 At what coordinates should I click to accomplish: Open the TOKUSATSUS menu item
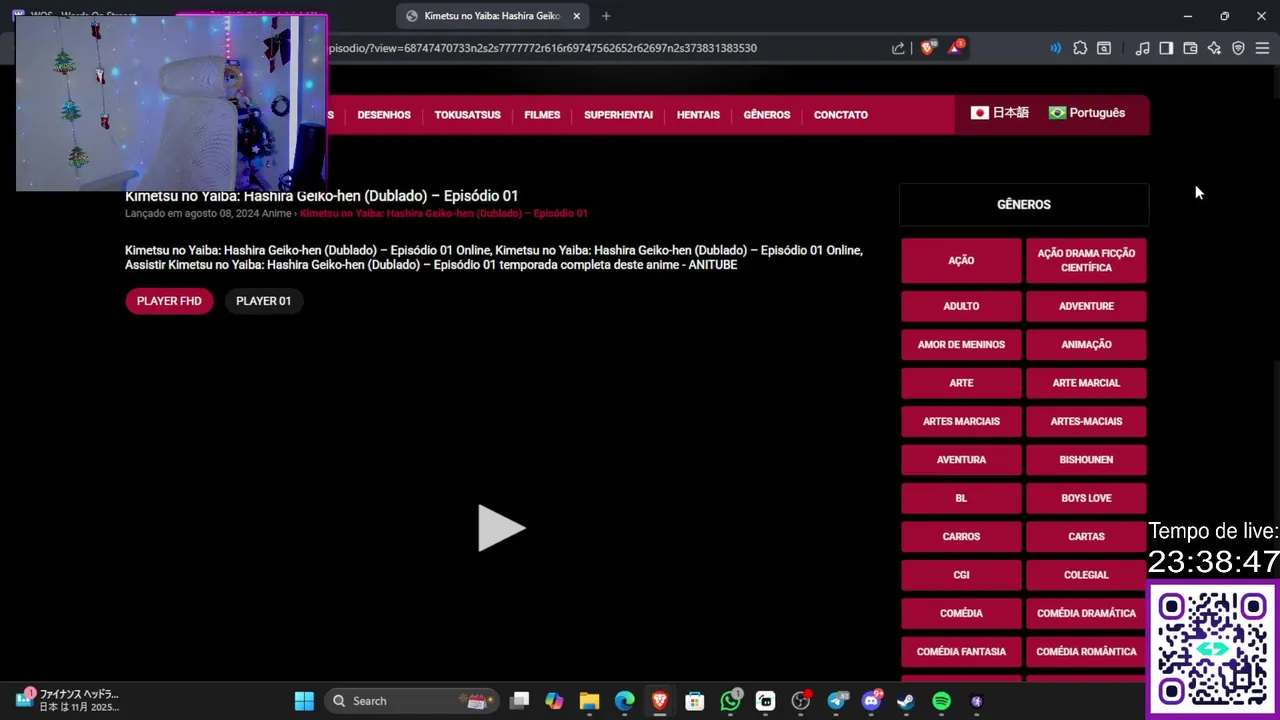pos(467,115)
